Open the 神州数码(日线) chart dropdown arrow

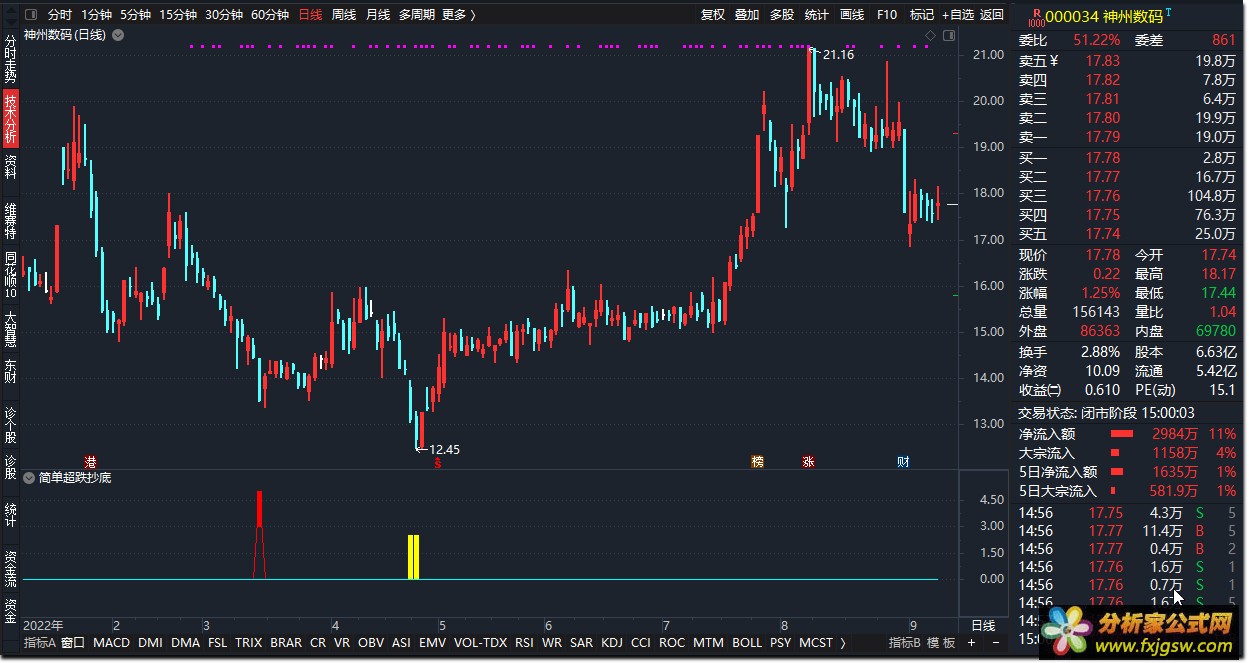[x=118, y=35]
